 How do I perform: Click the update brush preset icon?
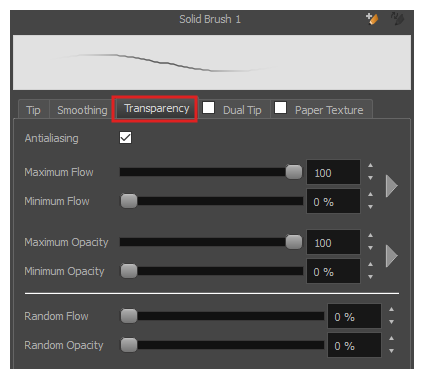[x=397, y=19]
